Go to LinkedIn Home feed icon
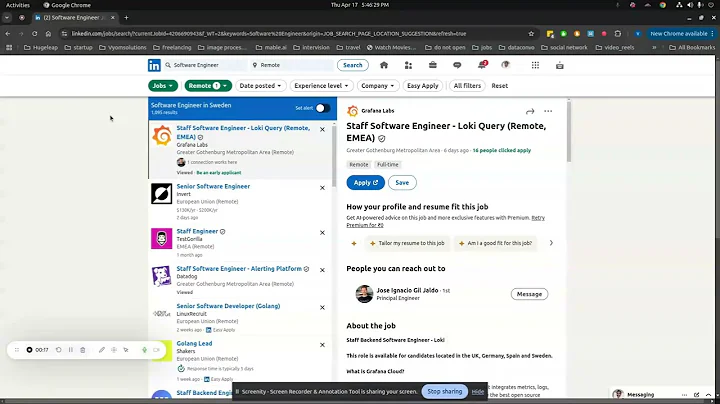 pyautogui.click(x=384, y=65)
